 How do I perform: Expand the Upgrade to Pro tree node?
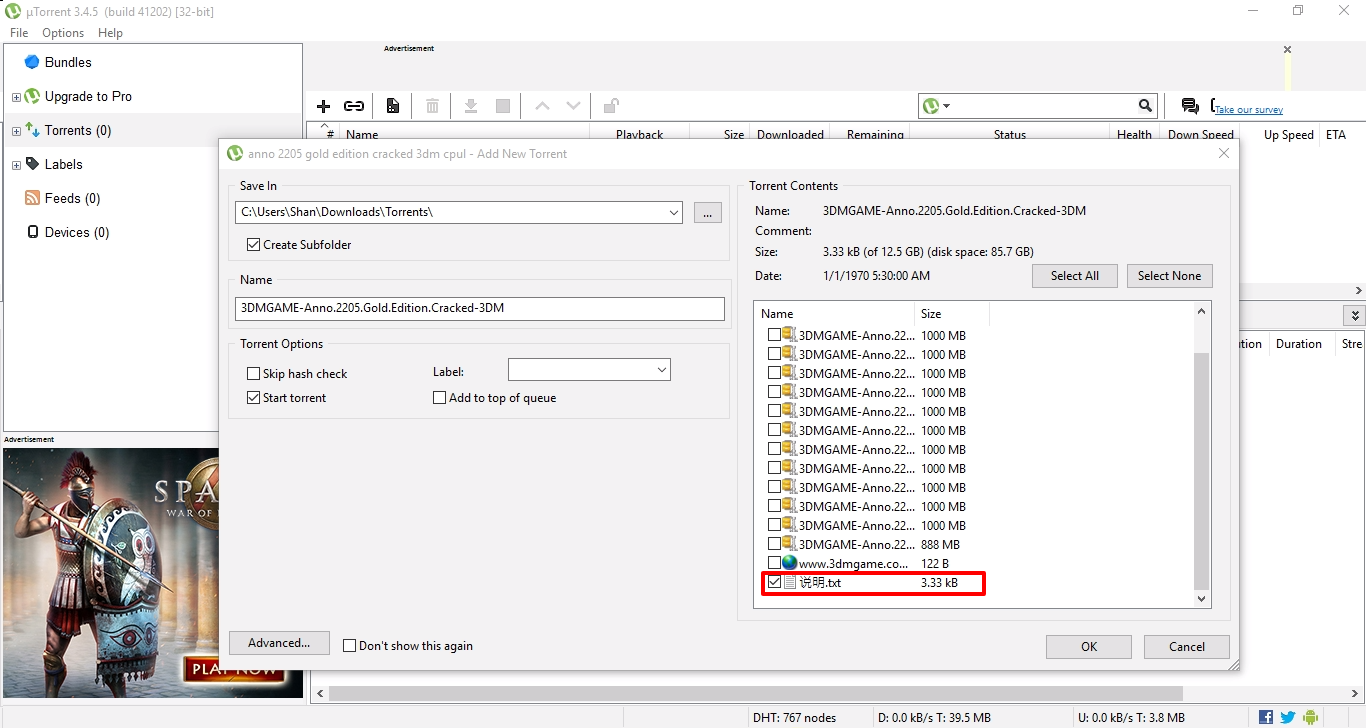[16, 97]
